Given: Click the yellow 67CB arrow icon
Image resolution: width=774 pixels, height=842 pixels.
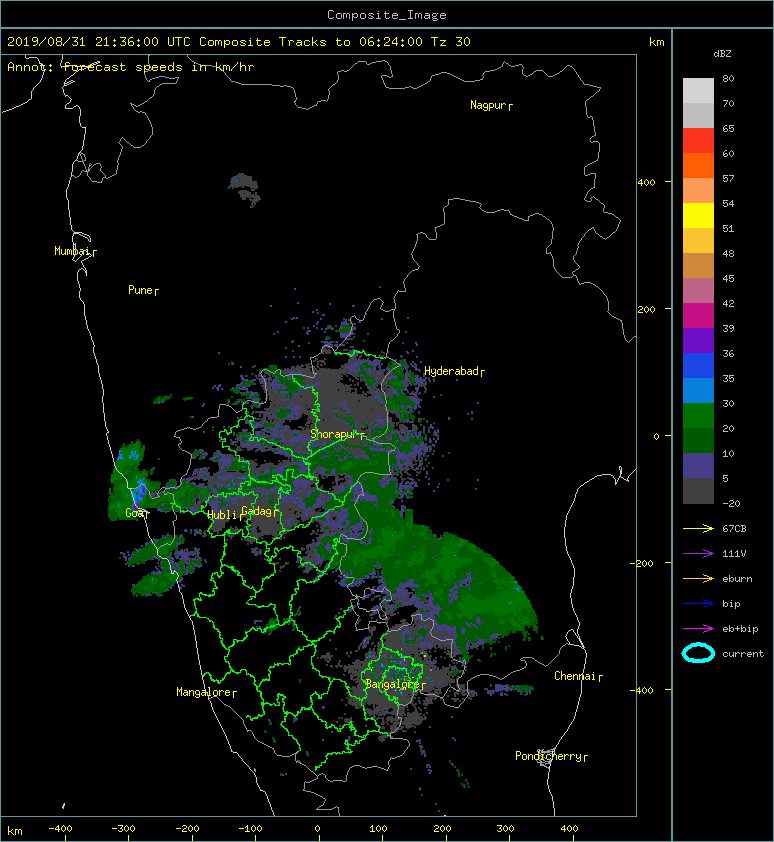Looking at the screenshot, I should point(698,528).
